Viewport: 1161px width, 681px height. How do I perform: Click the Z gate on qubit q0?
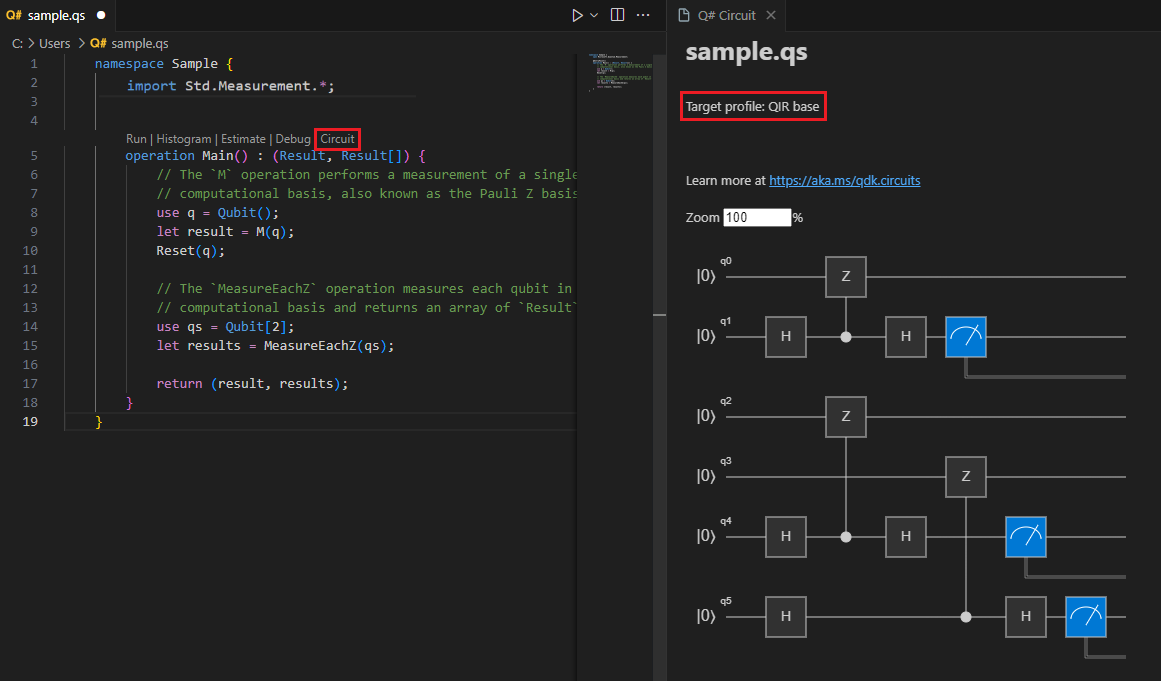846,277
